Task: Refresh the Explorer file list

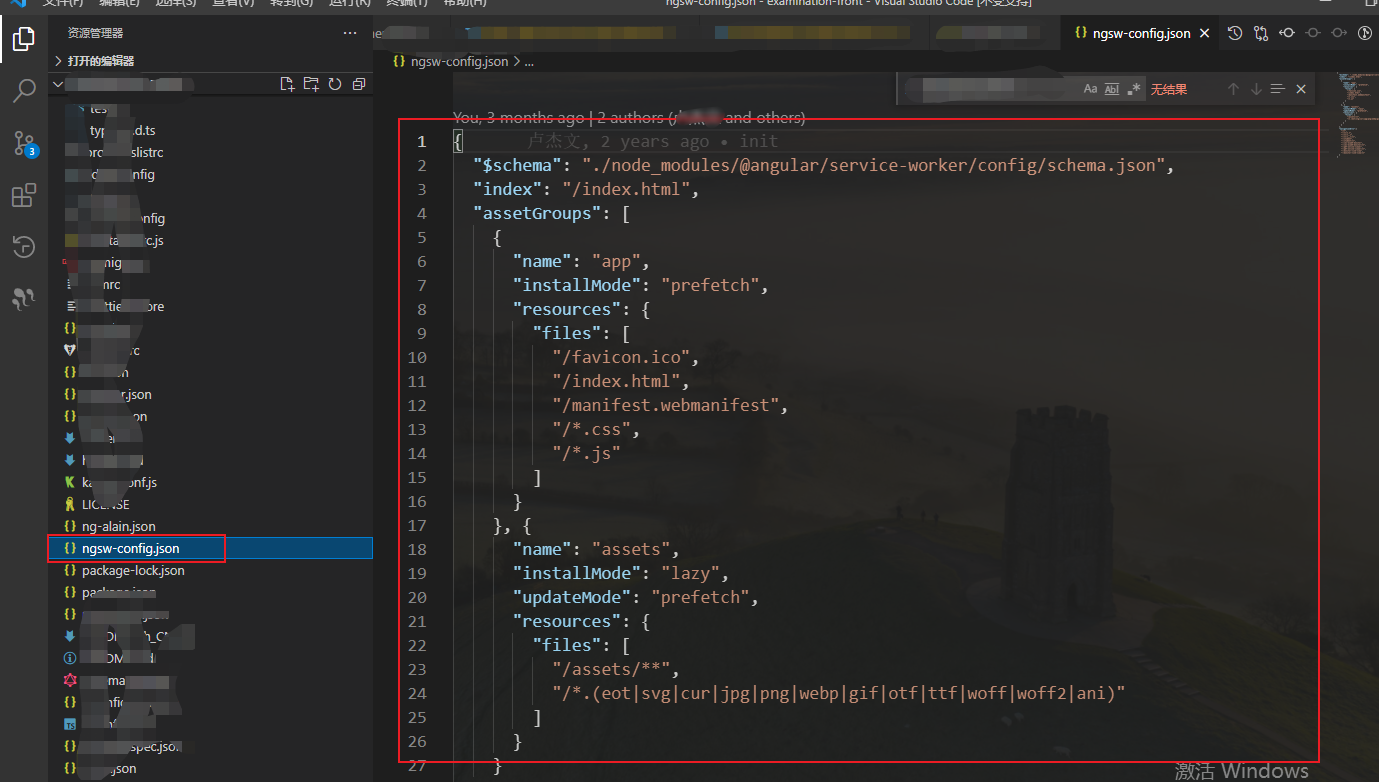Action: tap(334, 84)
